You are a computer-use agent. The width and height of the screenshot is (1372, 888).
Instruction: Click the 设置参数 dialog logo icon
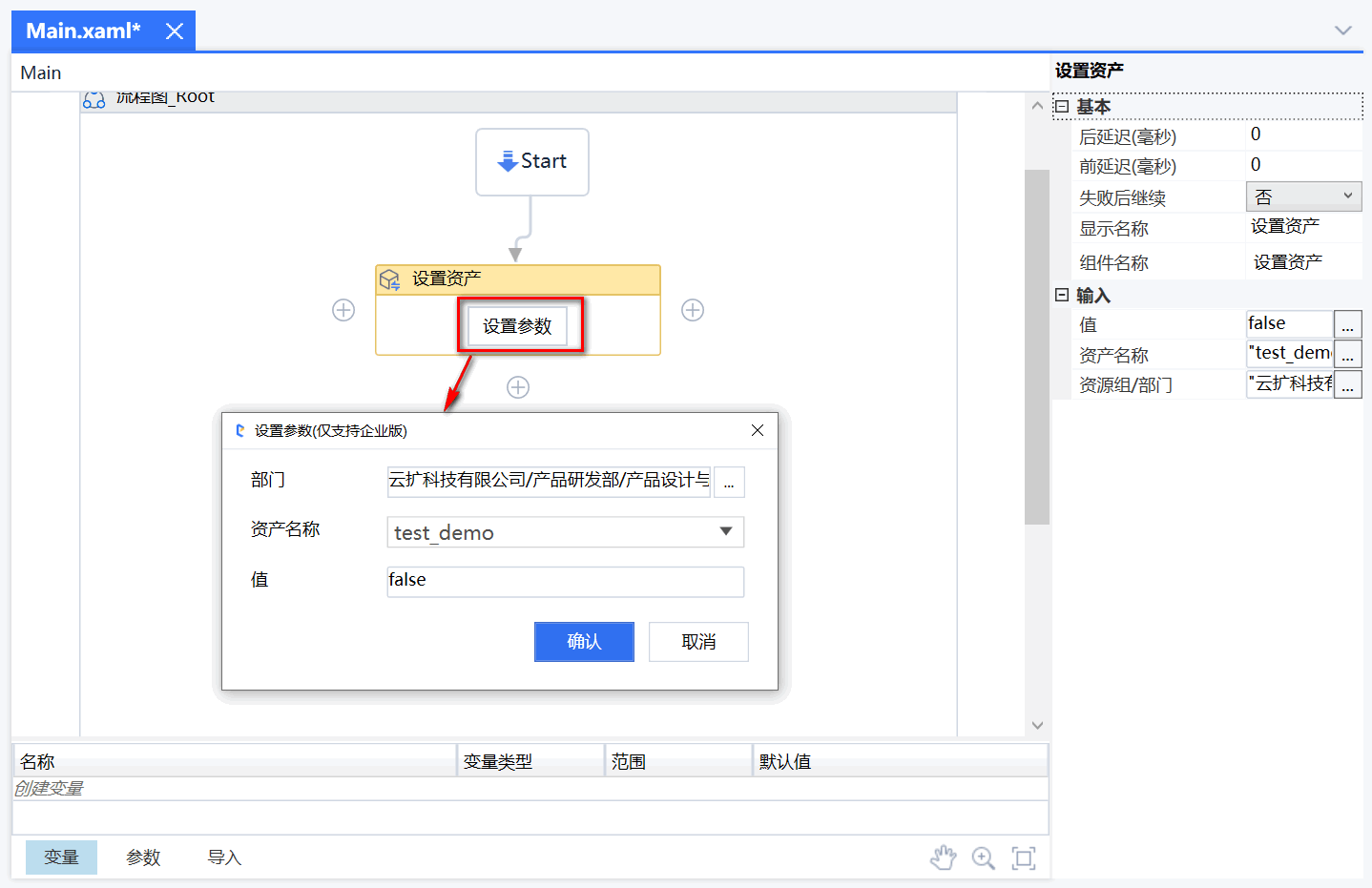(x=240, y=431)
